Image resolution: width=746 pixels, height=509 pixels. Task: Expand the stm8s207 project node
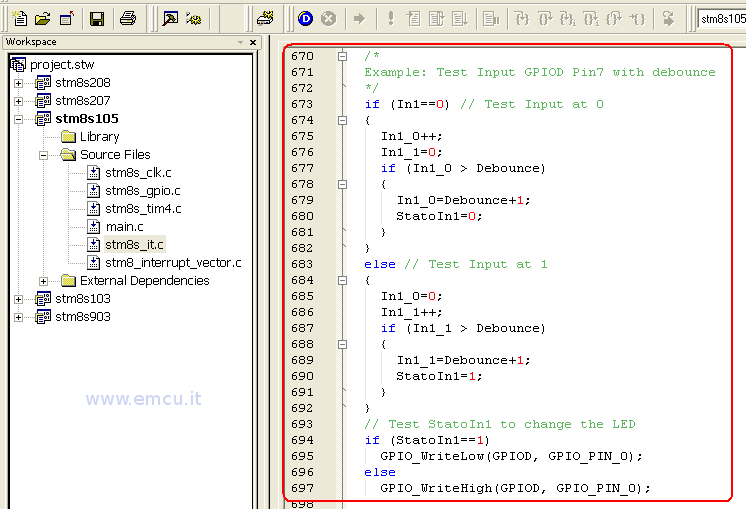tap(18, 101)
